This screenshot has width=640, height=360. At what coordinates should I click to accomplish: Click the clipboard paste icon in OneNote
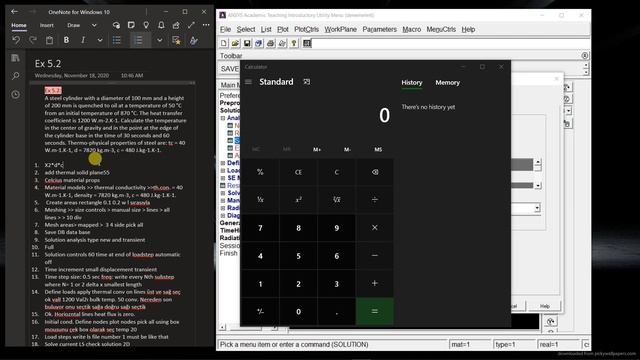(49, 40)
